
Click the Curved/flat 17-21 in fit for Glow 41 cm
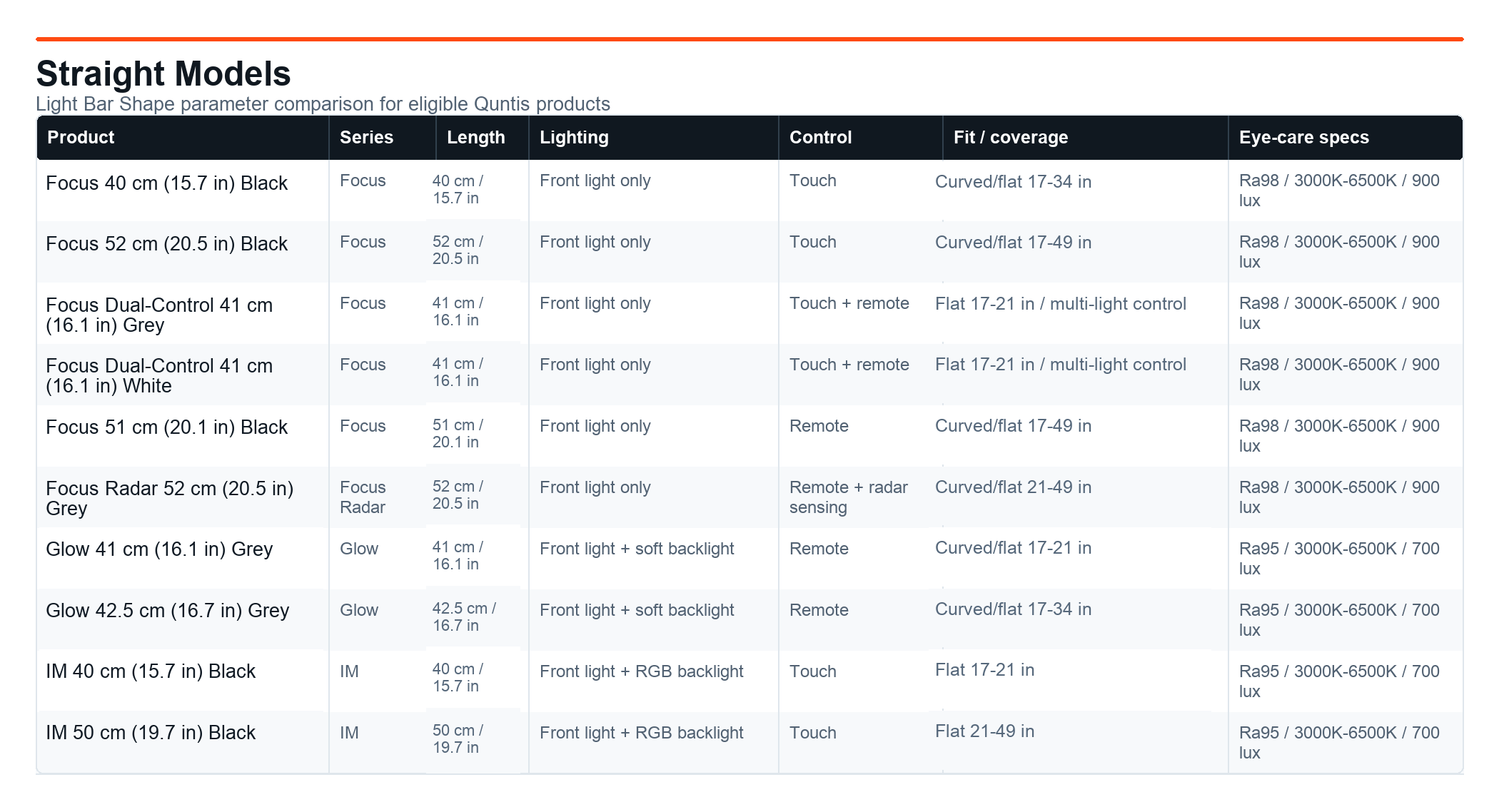click(1014, 548)
